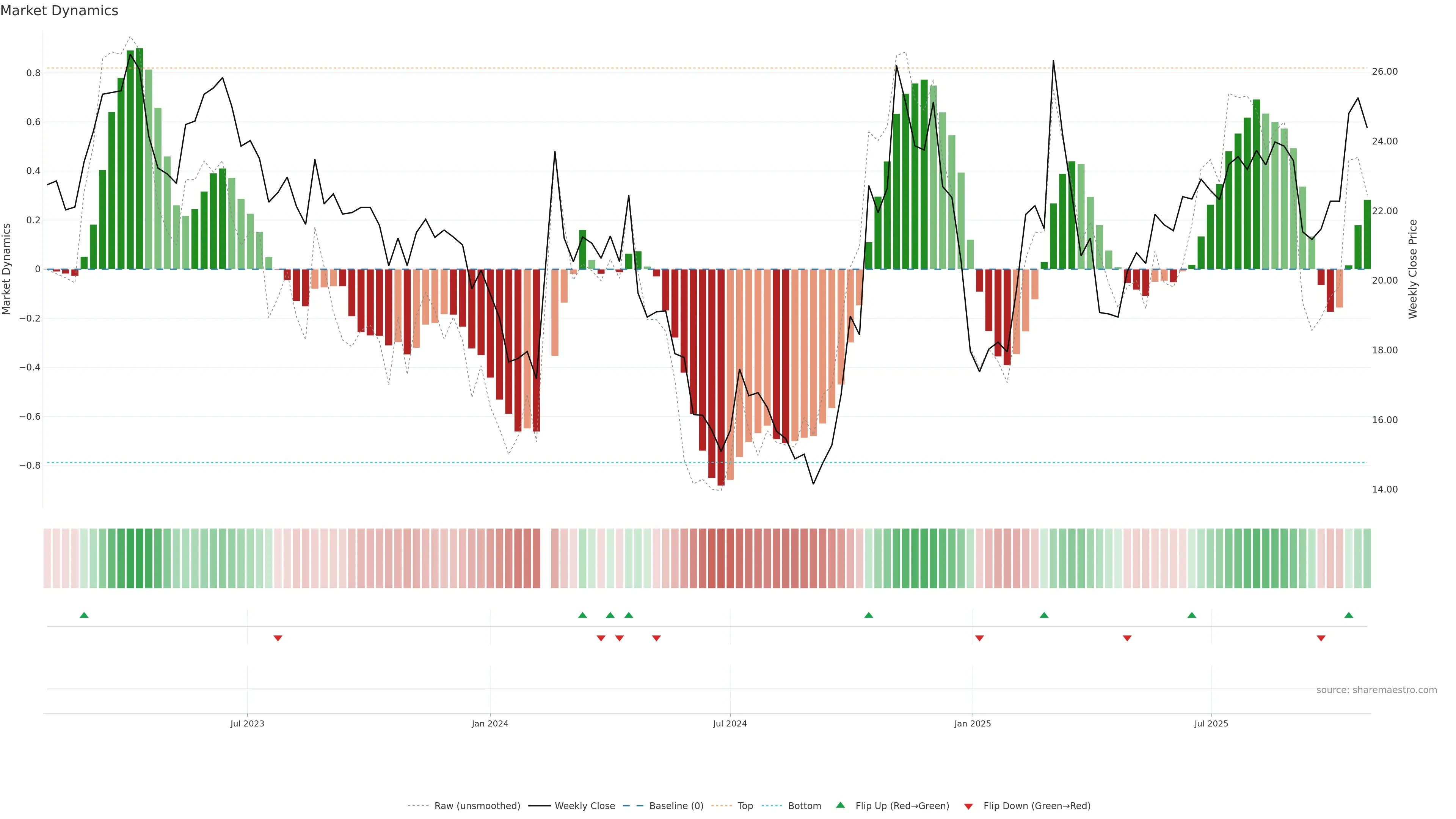Viewport: 1456px width, 819px height.
Task: Toggle the Baseline (0) legend entry
Action: point(676,806)
